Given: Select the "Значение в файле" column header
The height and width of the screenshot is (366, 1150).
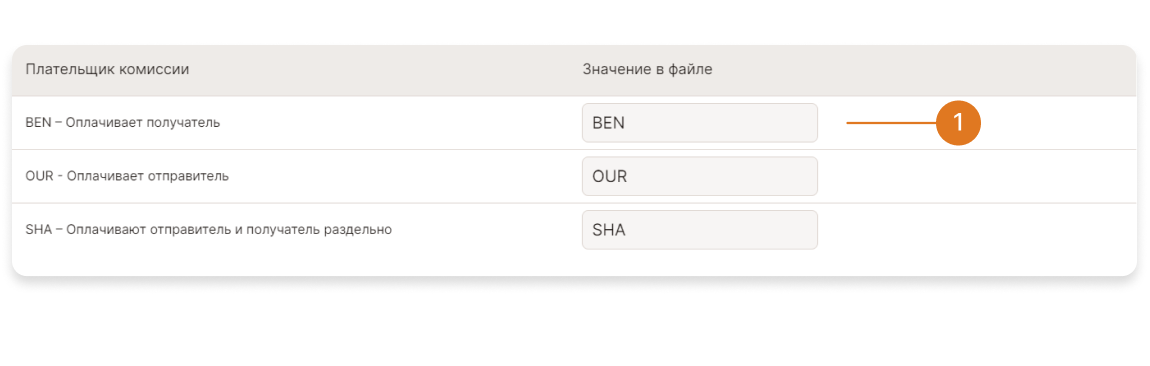Looking at the screenshot, I should point(648,70).
